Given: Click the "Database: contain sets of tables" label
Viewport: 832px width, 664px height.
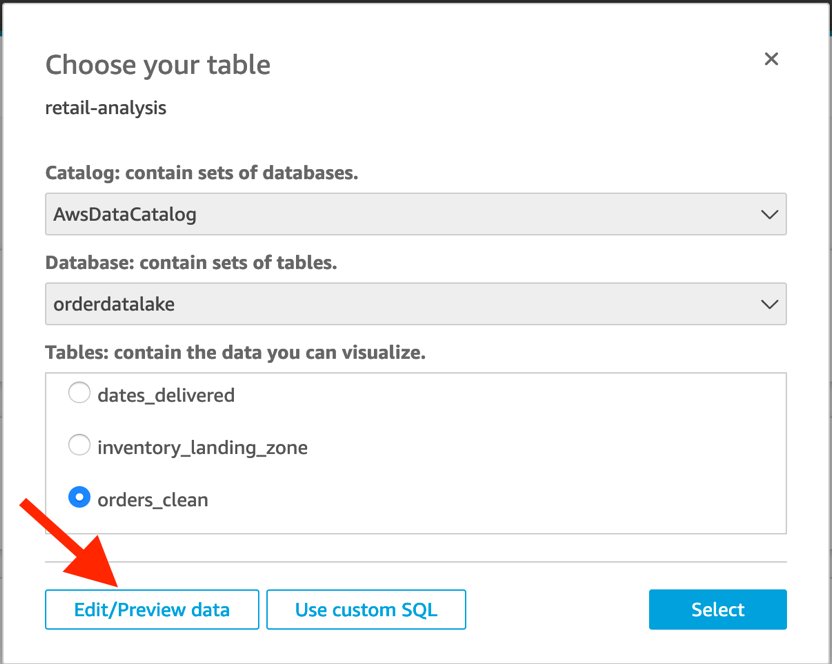Looking at the screenshot, I should click(x=191, y=263).
